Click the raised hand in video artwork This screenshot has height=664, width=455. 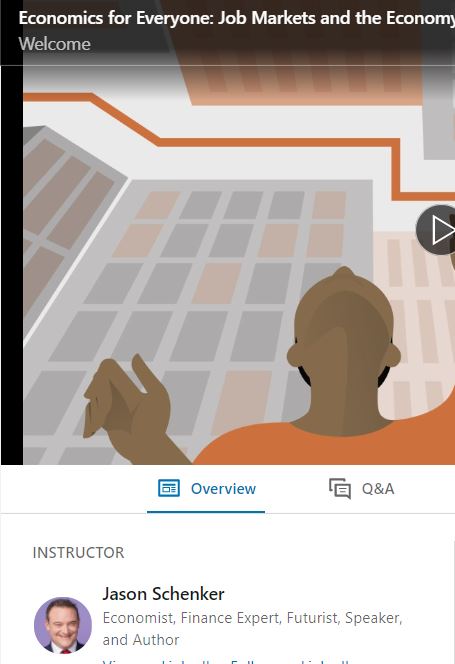pos(127,400)
